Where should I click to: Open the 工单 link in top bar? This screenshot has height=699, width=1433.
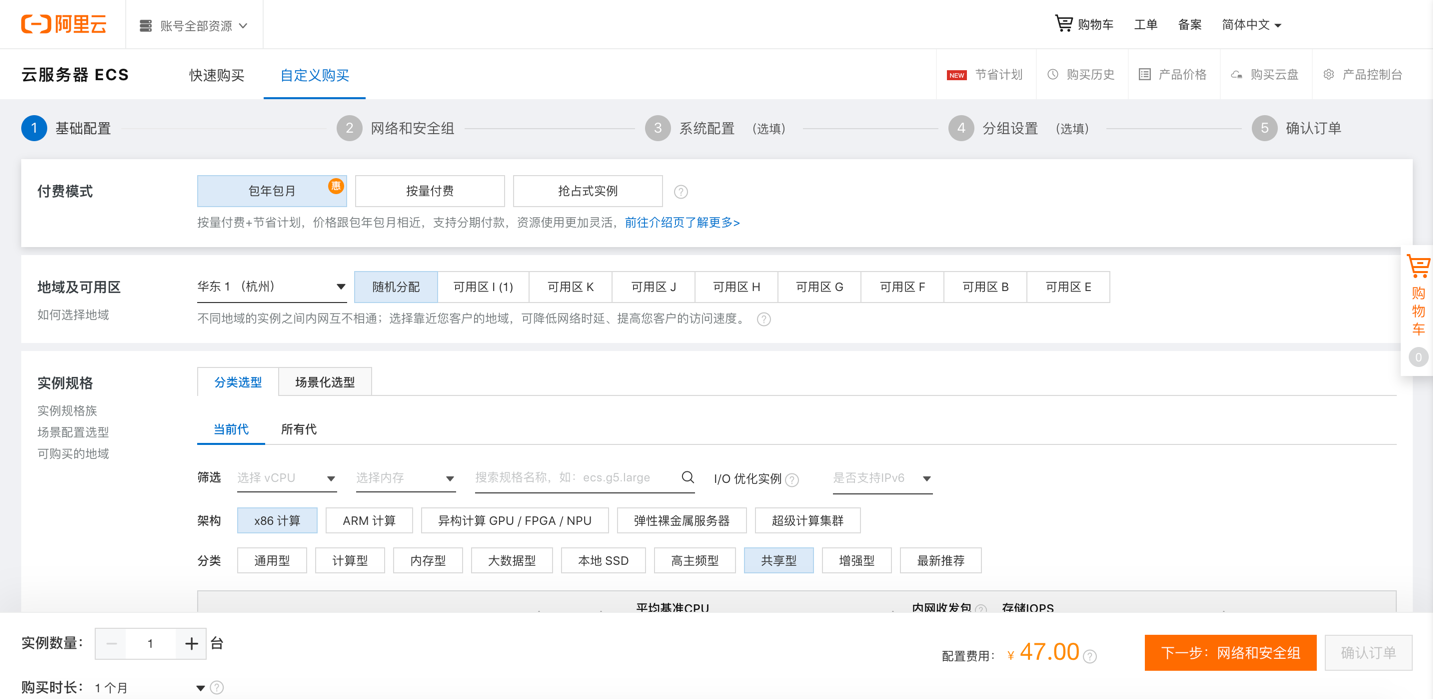pyautogui.click(x=1146, y=25)
